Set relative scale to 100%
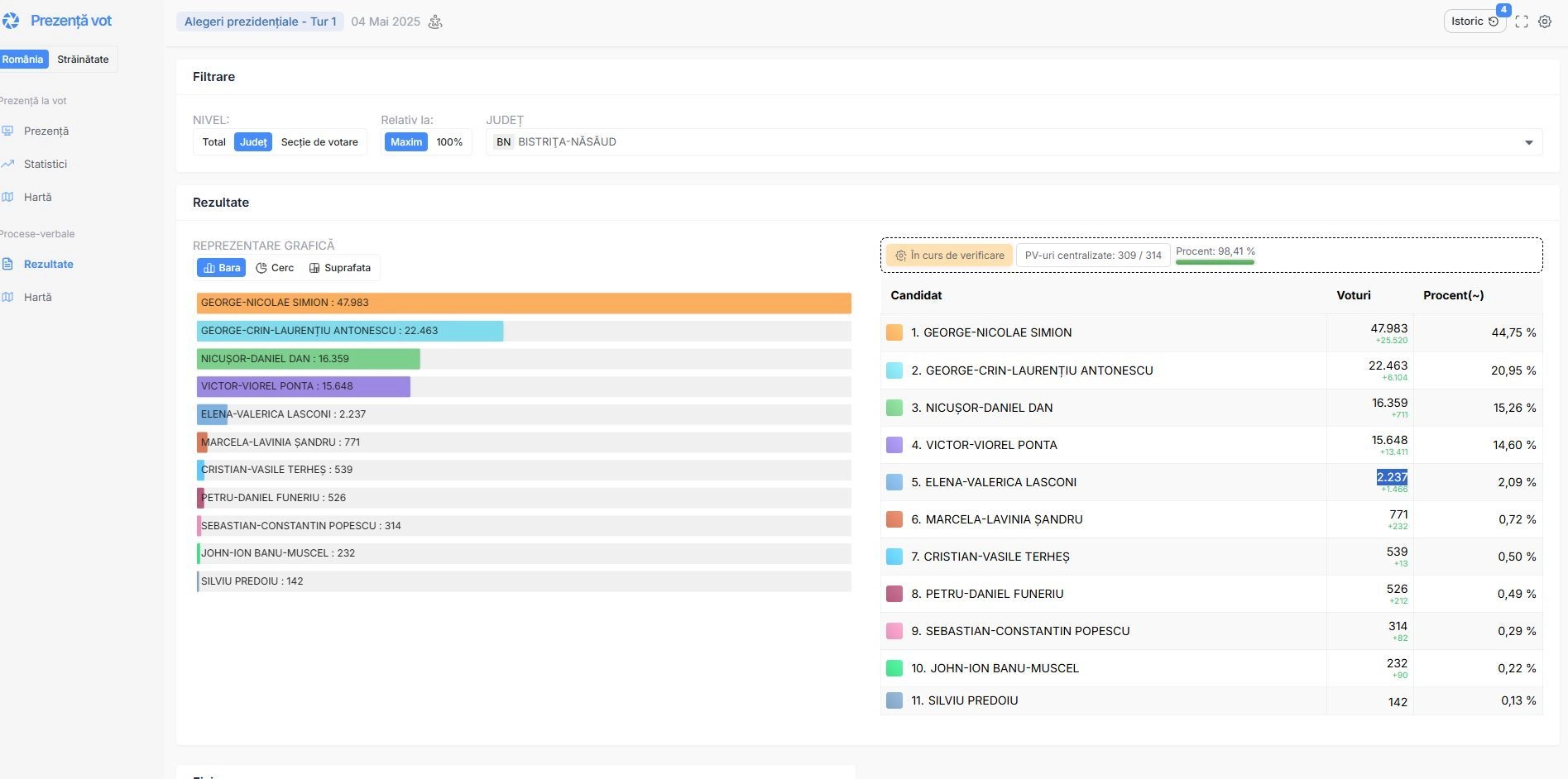 tap(449, 142)
